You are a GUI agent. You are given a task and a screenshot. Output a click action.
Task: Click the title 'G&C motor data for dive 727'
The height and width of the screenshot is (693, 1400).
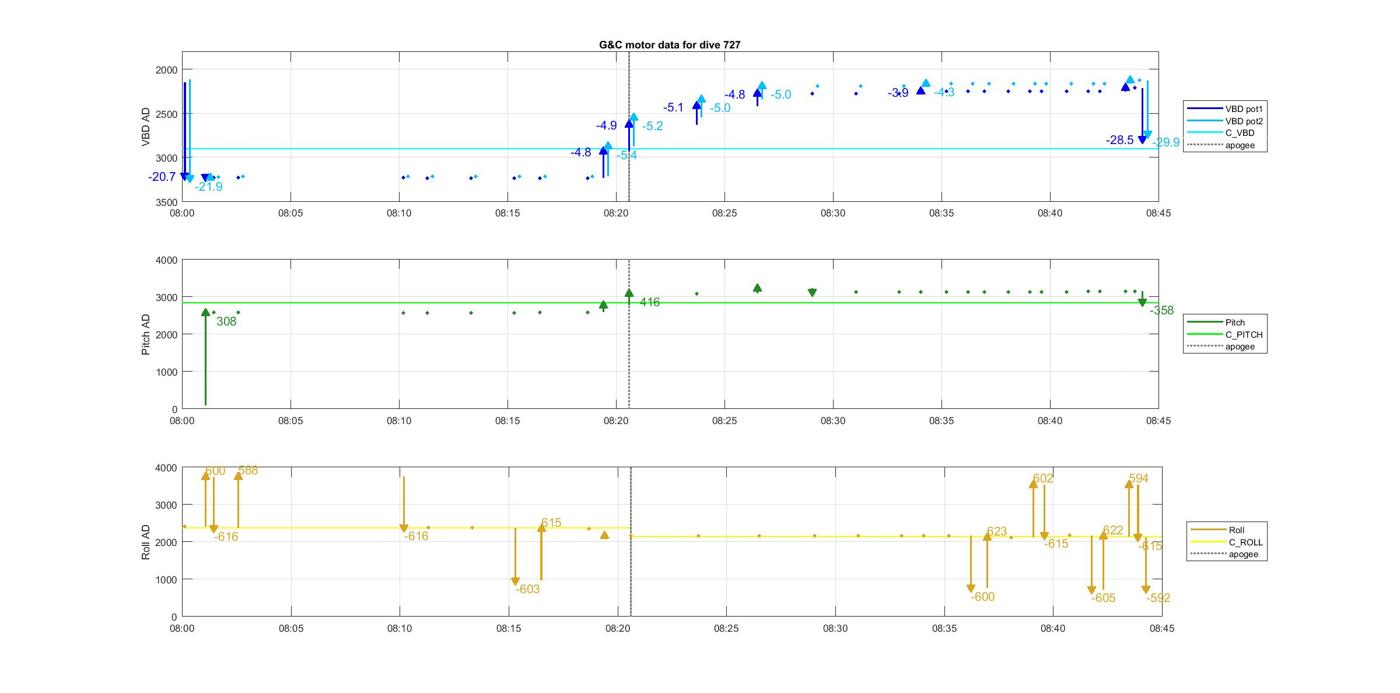pyautogui.click(x=670, y=45)
